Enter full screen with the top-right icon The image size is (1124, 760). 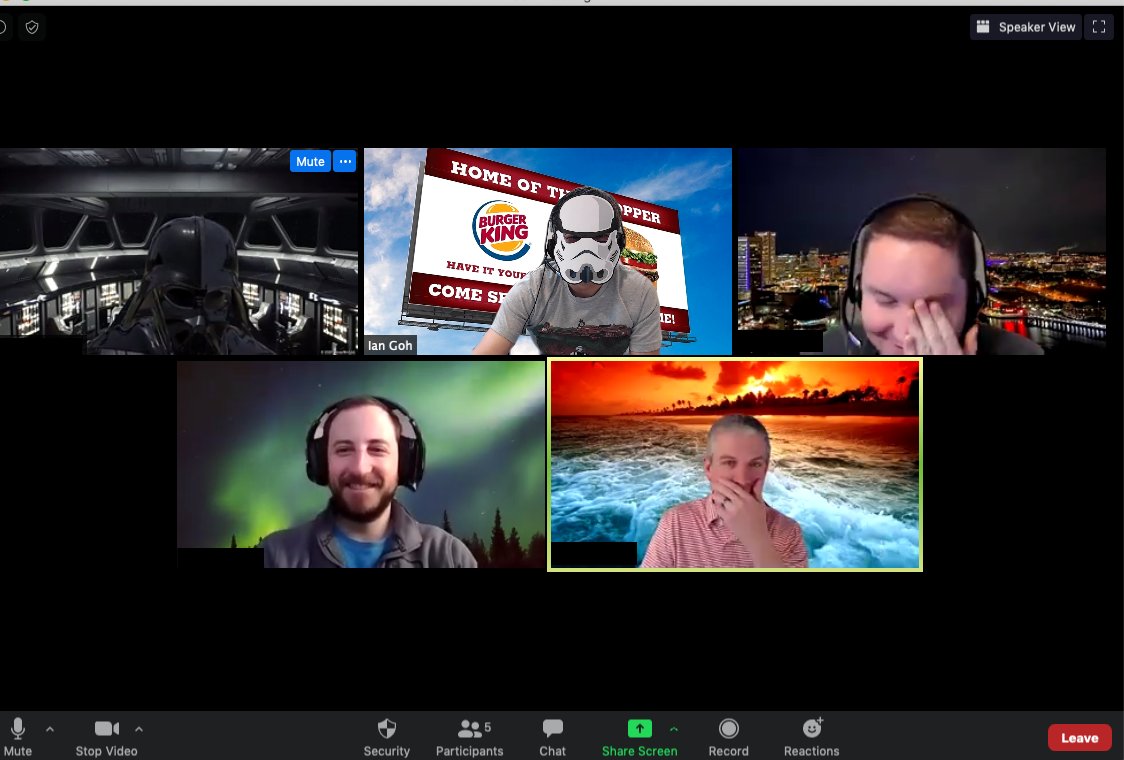1099,27
